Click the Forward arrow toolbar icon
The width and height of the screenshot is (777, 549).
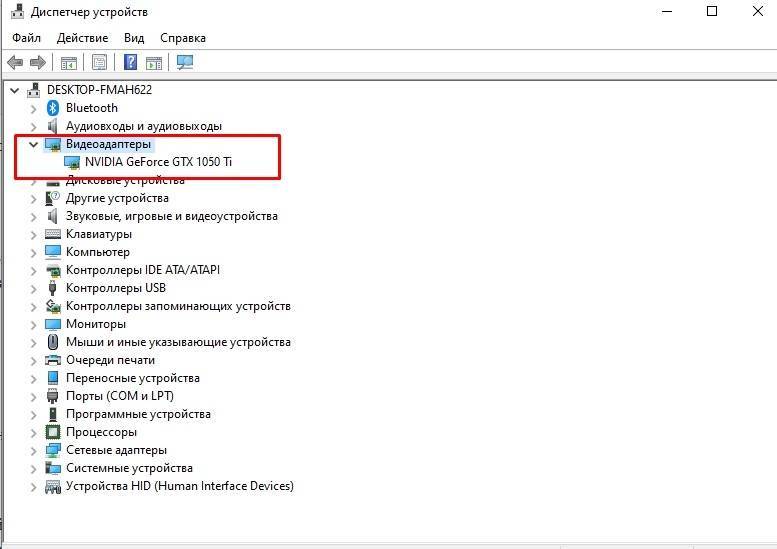pyautogui.click(x=38, y=62)
